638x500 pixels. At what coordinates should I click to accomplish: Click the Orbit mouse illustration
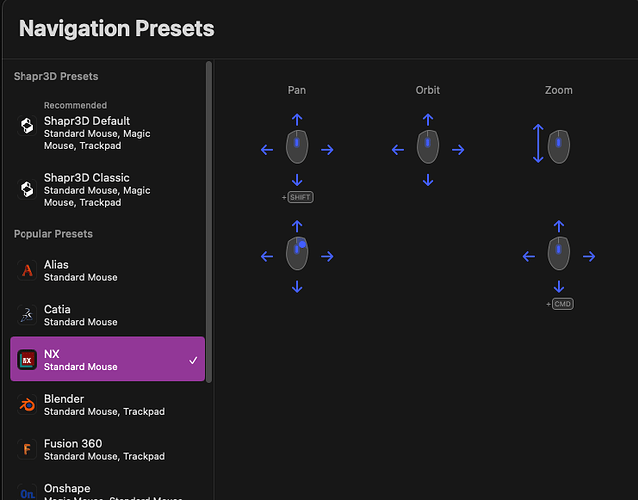[428, 149]
